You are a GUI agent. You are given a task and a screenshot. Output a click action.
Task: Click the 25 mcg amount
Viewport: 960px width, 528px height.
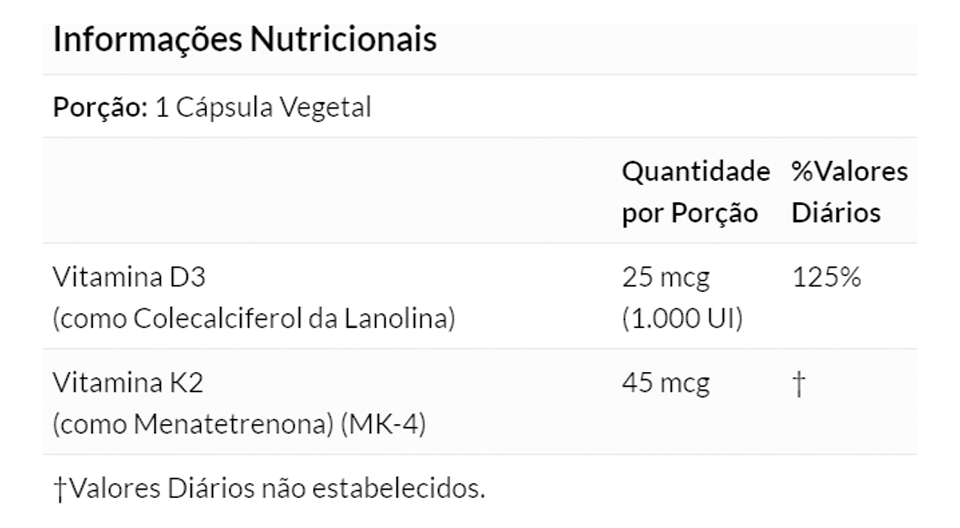coord(665,277)
